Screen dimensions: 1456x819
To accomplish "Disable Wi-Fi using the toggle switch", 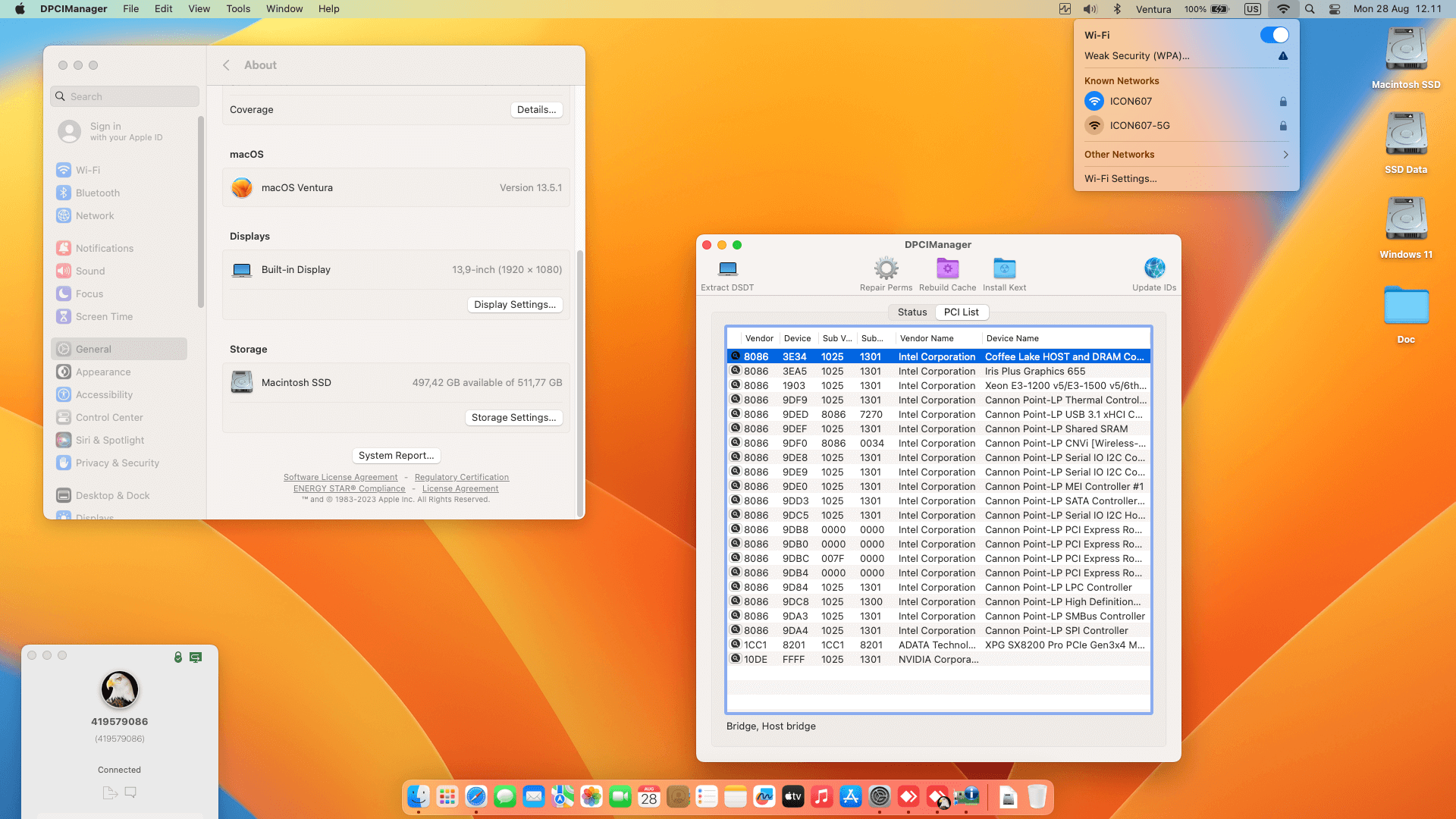I will click(x=1276, y=35).
